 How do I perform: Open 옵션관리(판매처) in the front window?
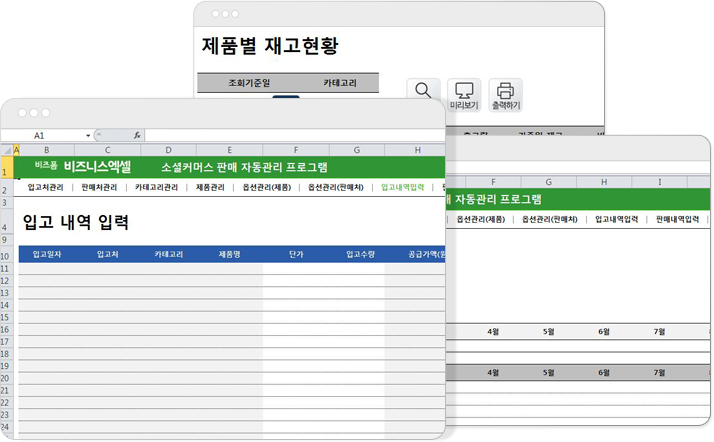(x=336, y=187)
